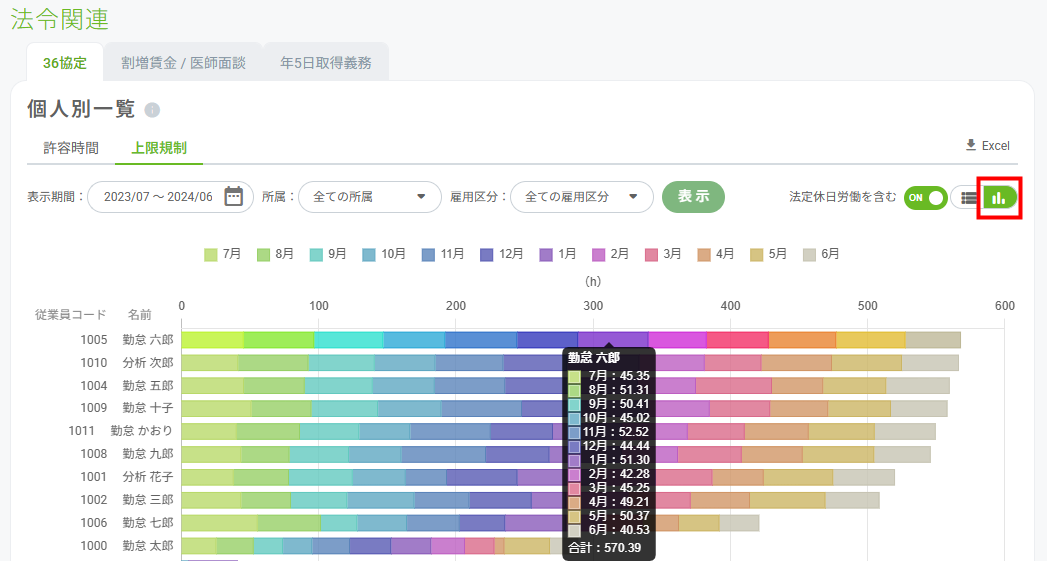The image size is (1047, 561).
Task: Click 7月 bar segment for 勤怠 六郎
Action: pos(212,340)
